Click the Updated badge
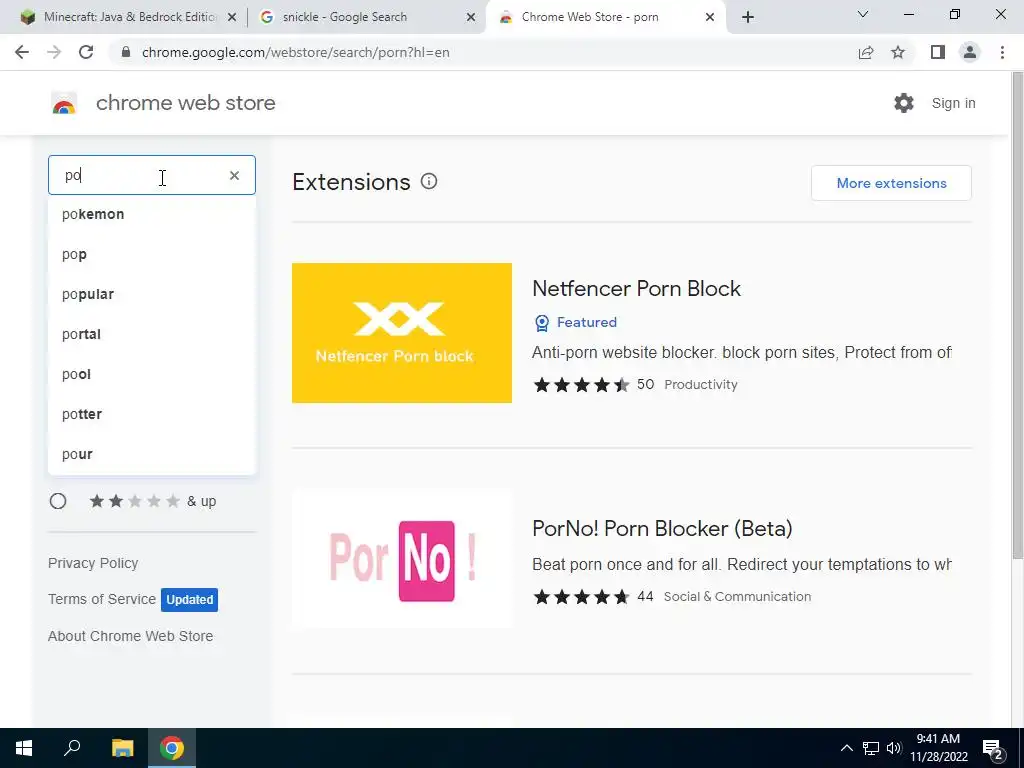 tap(189, 600)
